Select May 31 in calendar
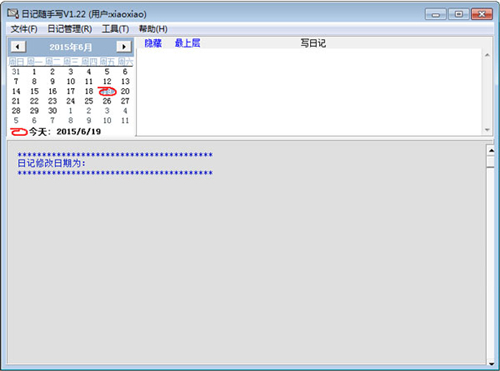The image size is (500, 371). (x=16, y=72)
